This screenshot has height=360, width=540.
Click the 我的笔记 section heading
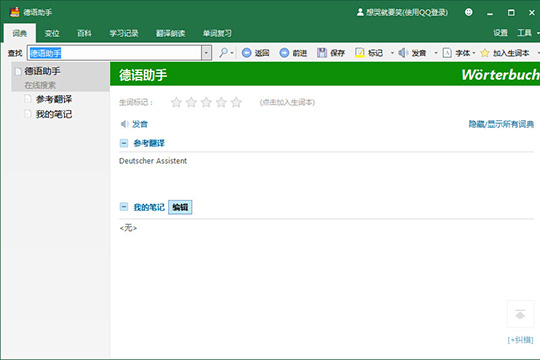pos(149,207)
